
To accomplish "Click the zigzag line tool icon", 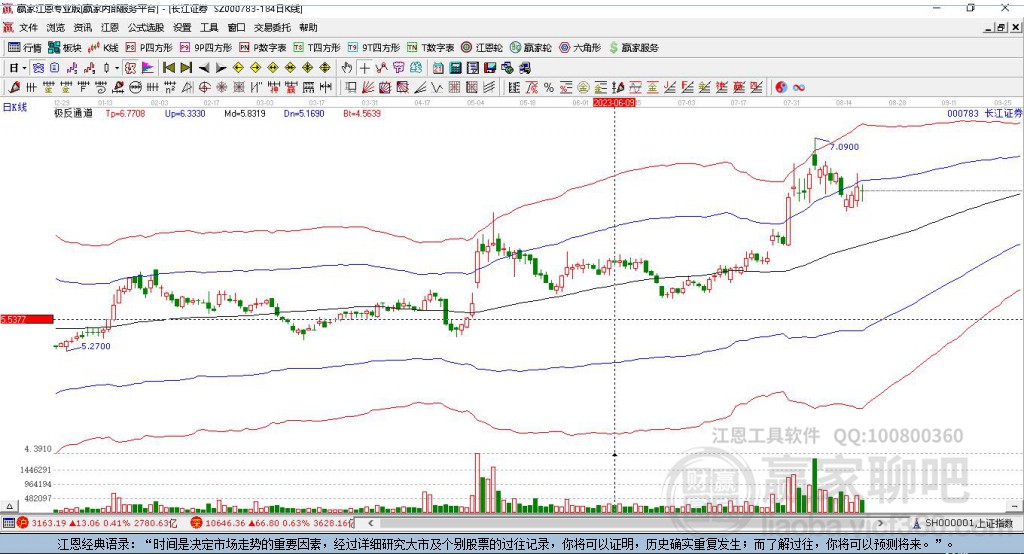I will click(x=436, y=87).
